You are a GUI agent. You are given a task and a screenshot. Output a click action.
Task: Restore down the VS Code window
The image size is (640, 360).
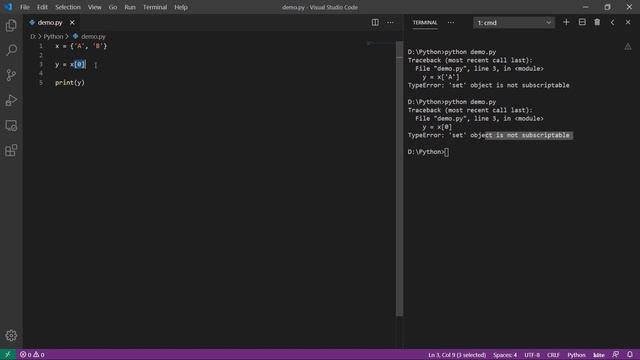point(607,7)
